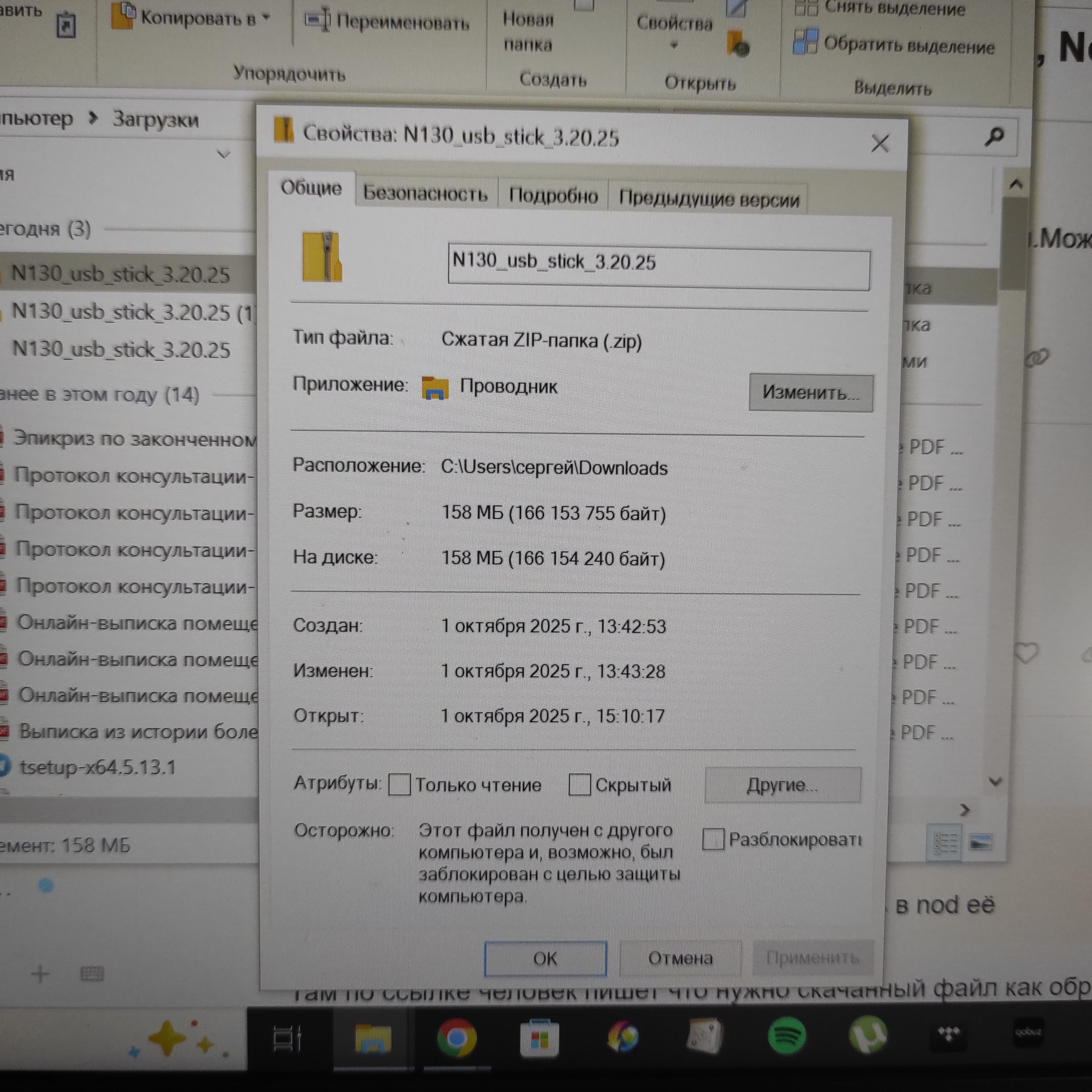The image size is (1092, 1092).
Task: Click the Другие... attributes button
Action: (782, 785)
